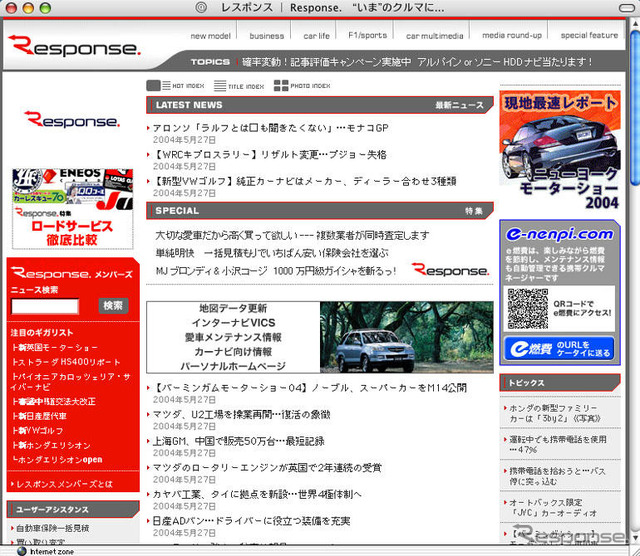Open the business tab
Image resolution: width=640 pixels, height=556 pixels.
267,36
